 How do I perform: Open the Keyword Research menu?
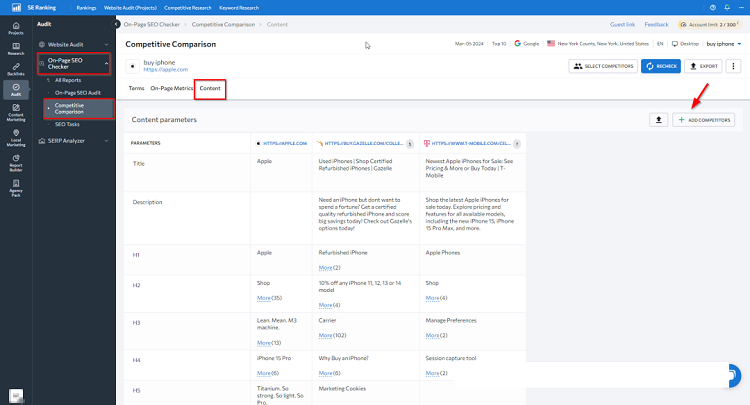(239, 8)
